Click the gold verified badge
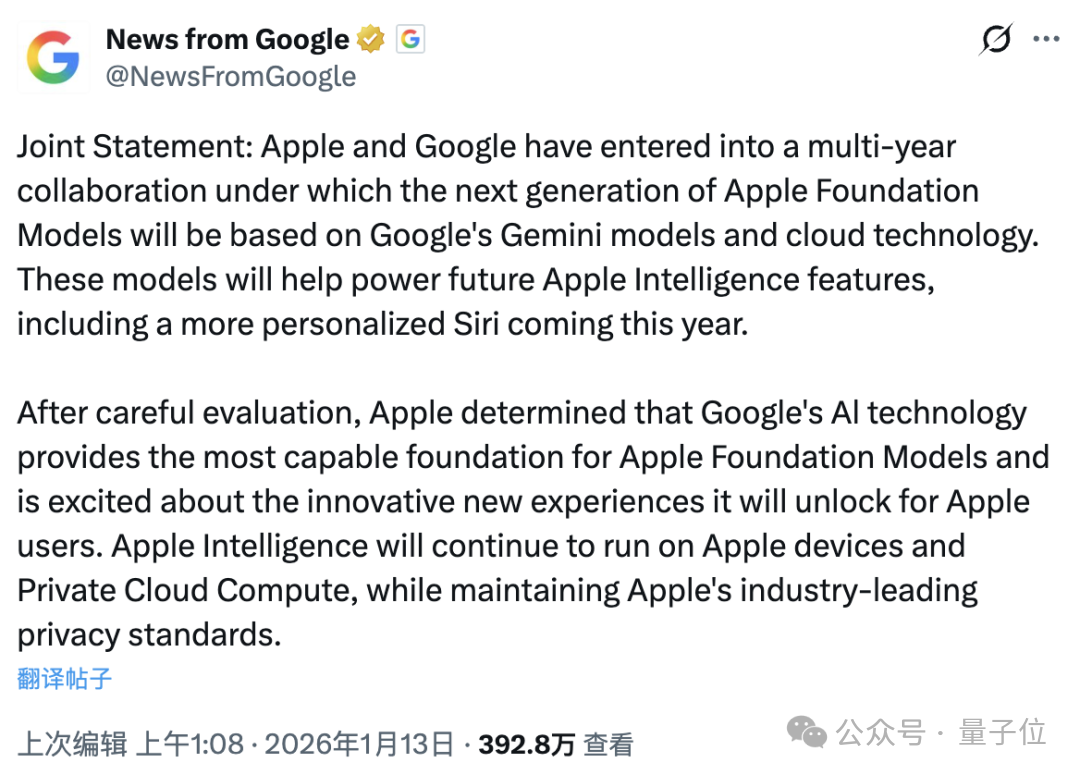 point(371,39)
